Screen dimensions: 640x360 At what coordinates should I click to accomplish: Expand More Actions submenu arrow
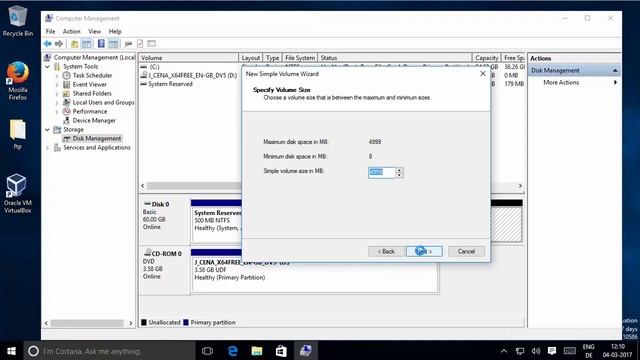coord(615,82)
